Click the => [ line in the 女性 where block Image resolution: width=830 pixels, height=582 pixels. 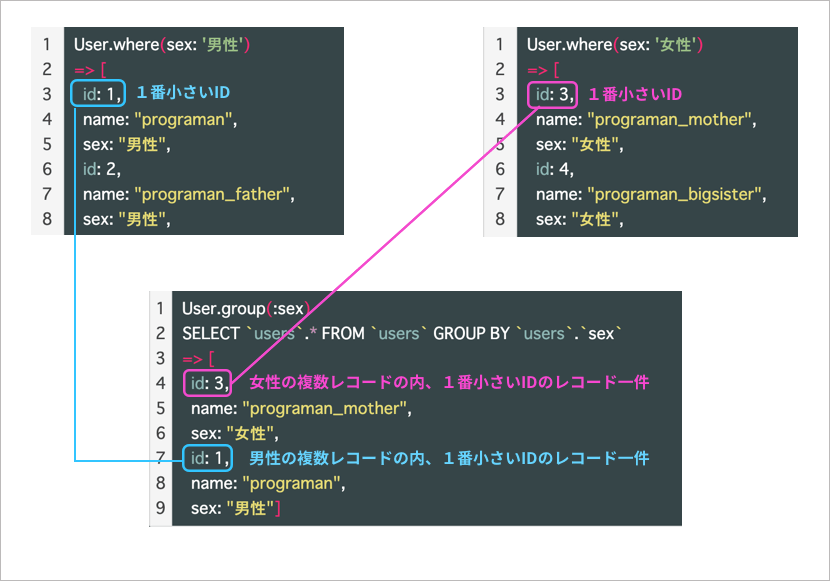tap(543, 70)
